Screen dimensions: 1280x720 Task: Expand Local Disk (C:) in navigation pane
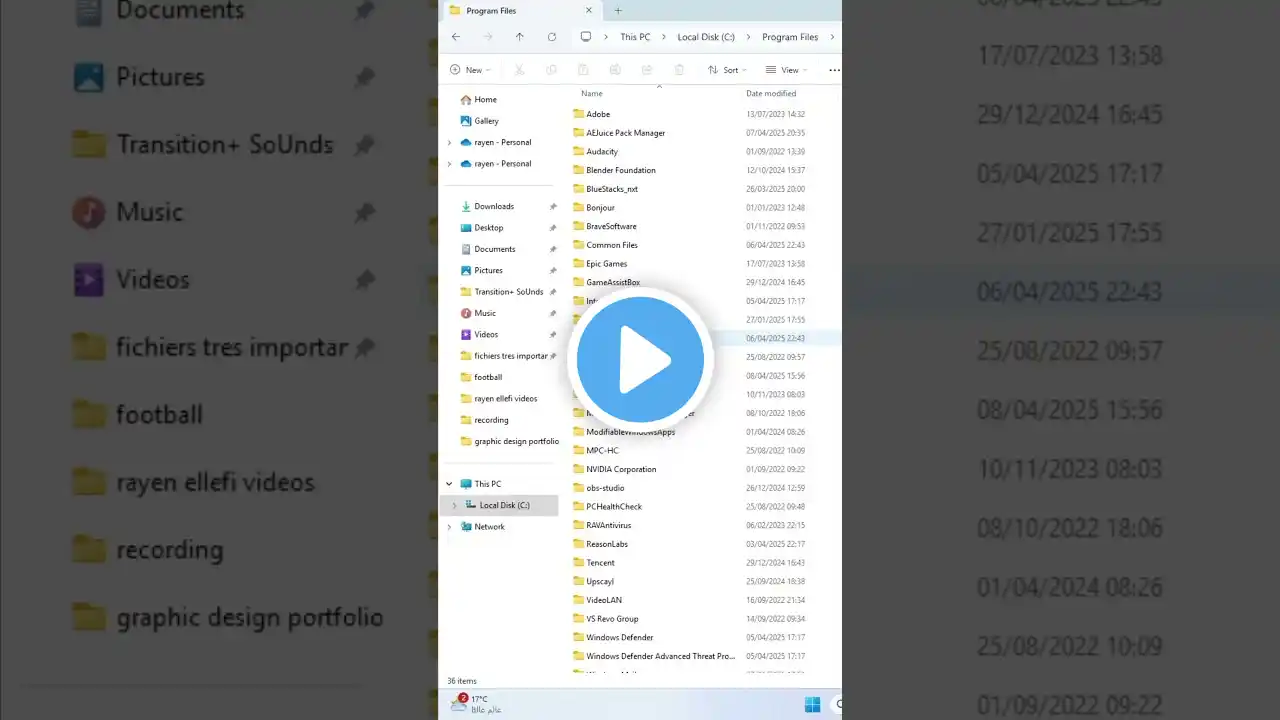[454, 505]
